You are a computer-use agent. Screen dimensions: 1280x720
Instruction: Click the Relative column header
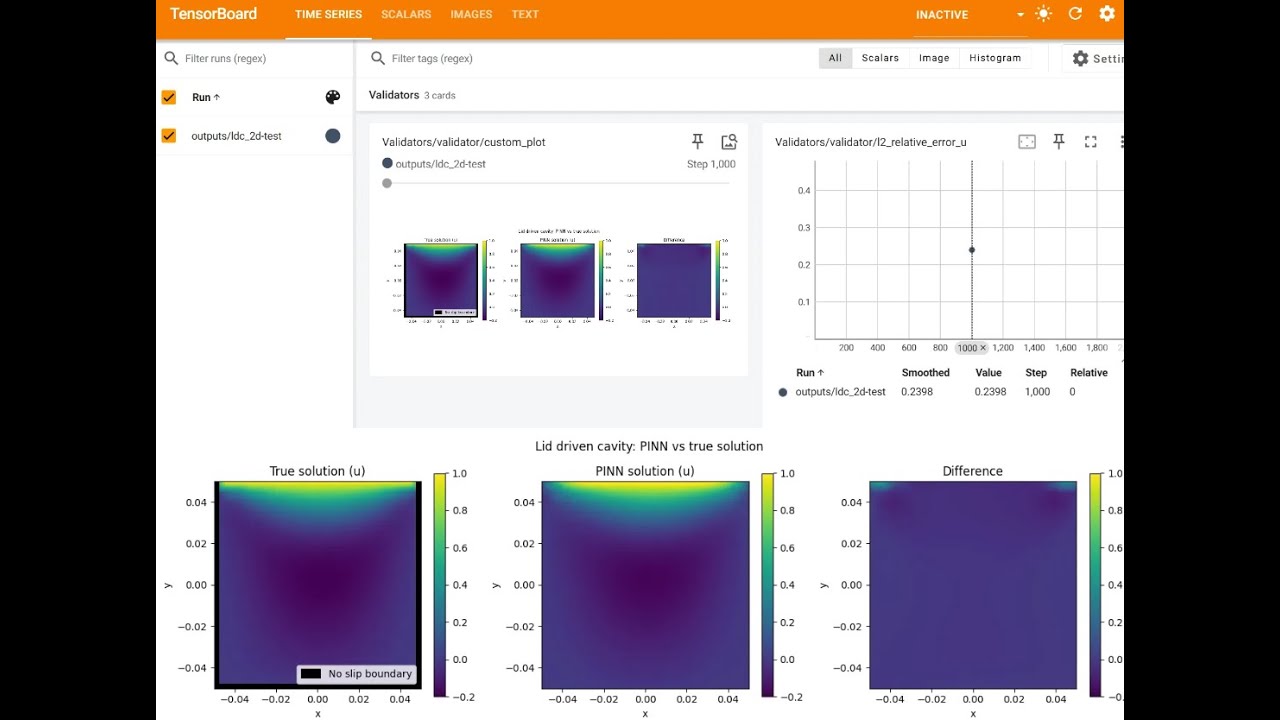point(1088,373)
